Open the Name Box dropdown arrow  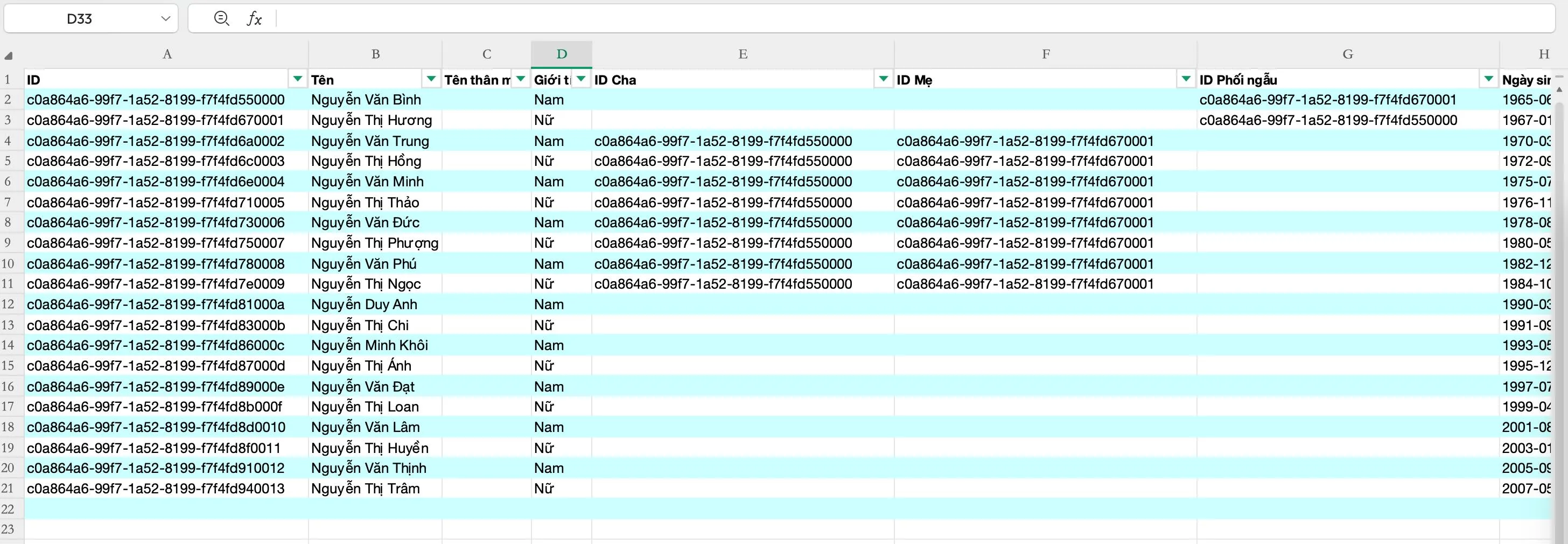(165, 19)
